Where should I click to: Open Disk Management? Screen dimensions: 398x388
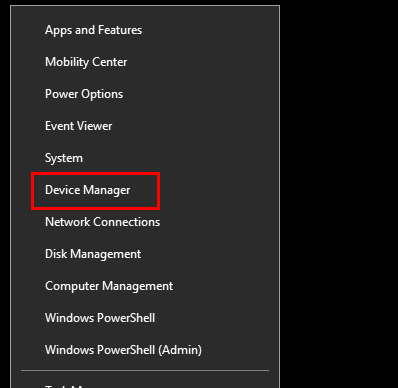(93, 254)
